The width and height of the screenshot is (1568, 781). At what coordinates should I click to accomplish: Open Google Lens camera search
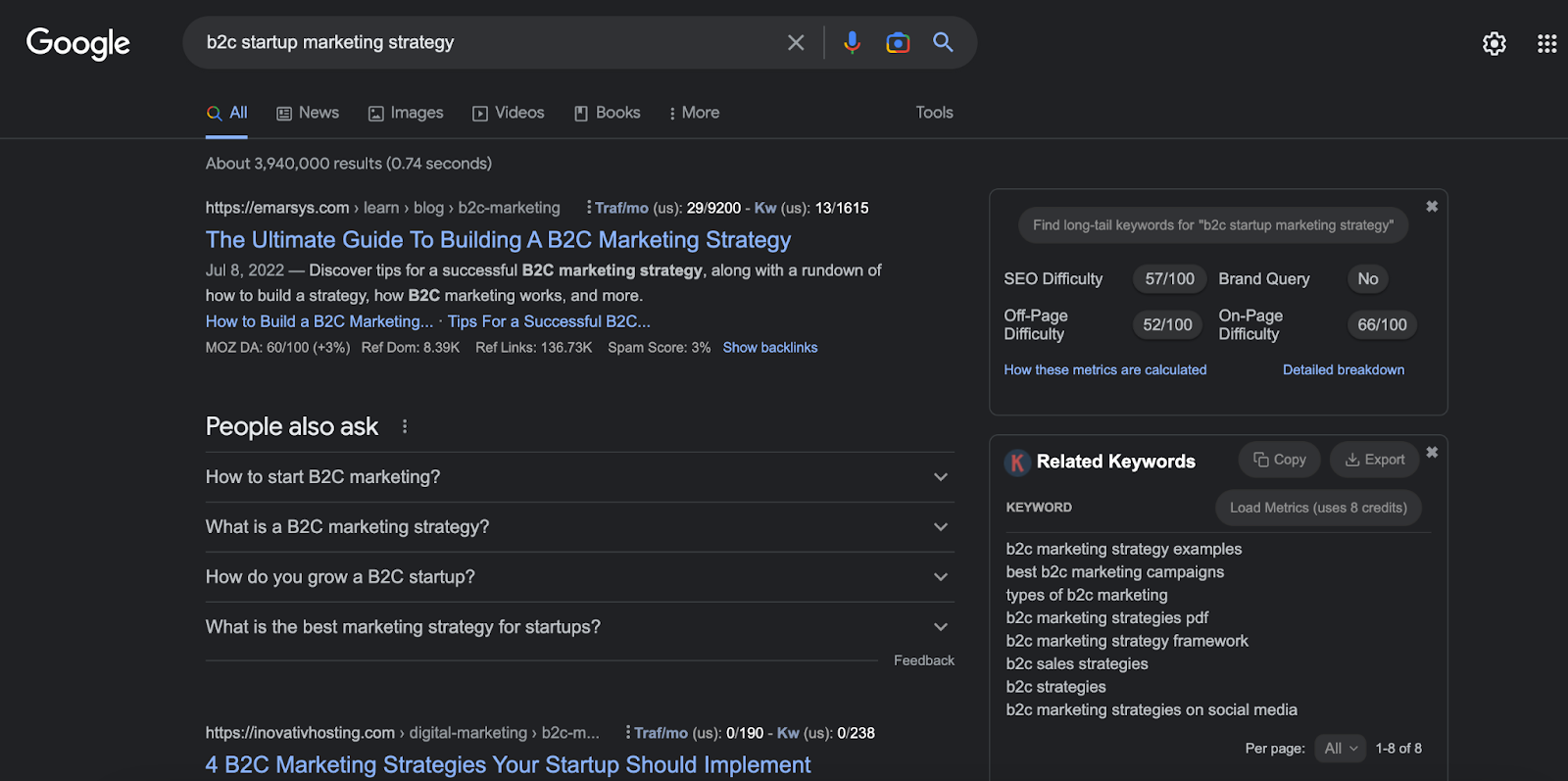pos(898,42)
